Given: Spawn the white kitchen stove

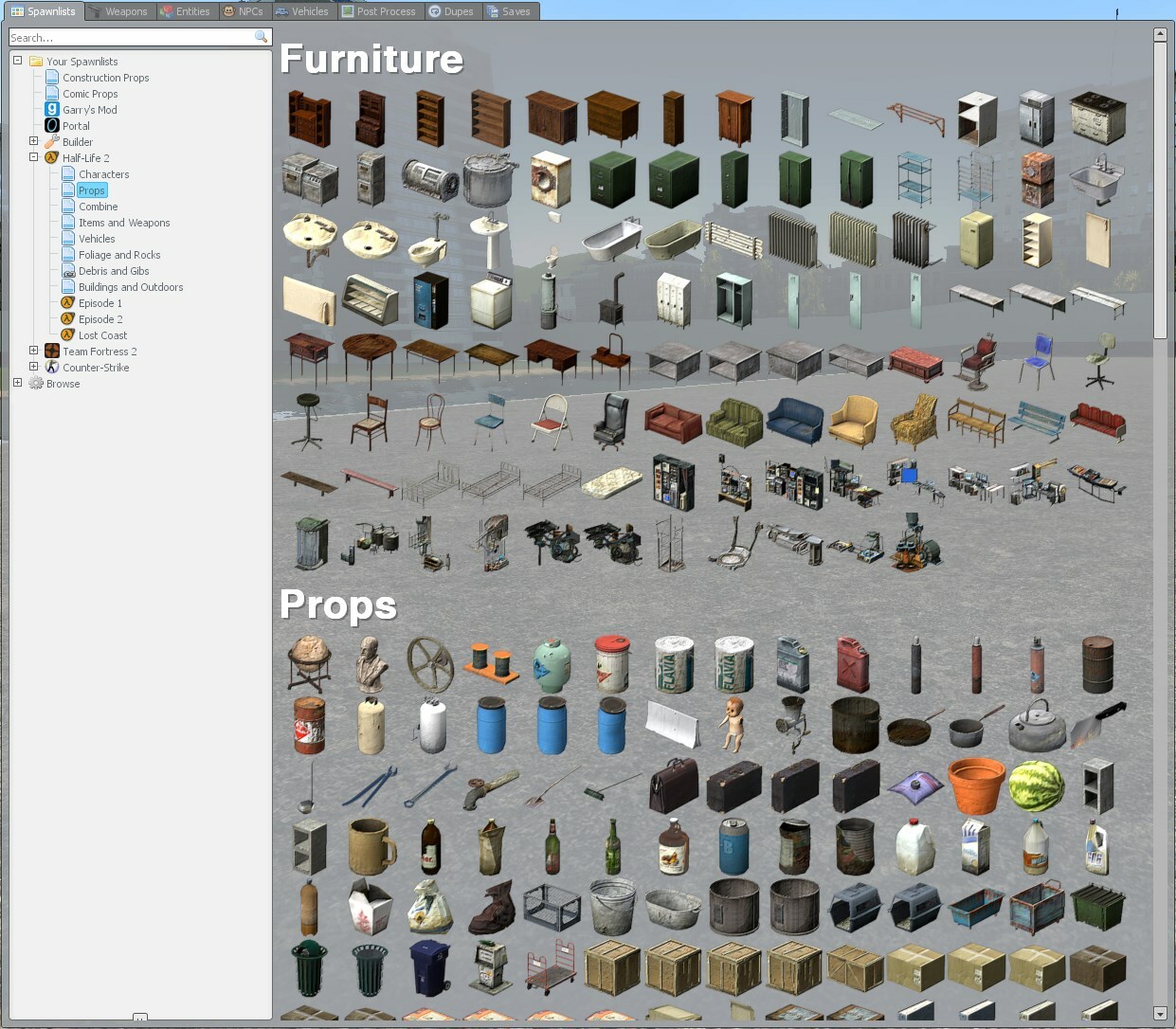Looking at the screenshot, I should [x=1097, y=119].
